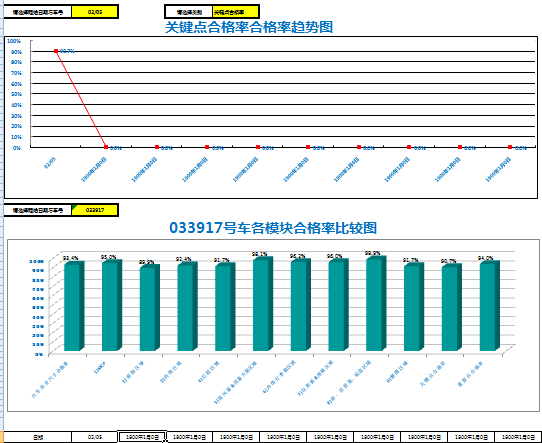This screenshot has height=443, width=542.
Task: Click the 02/05 axis label under trend chart
Action: 50,163
